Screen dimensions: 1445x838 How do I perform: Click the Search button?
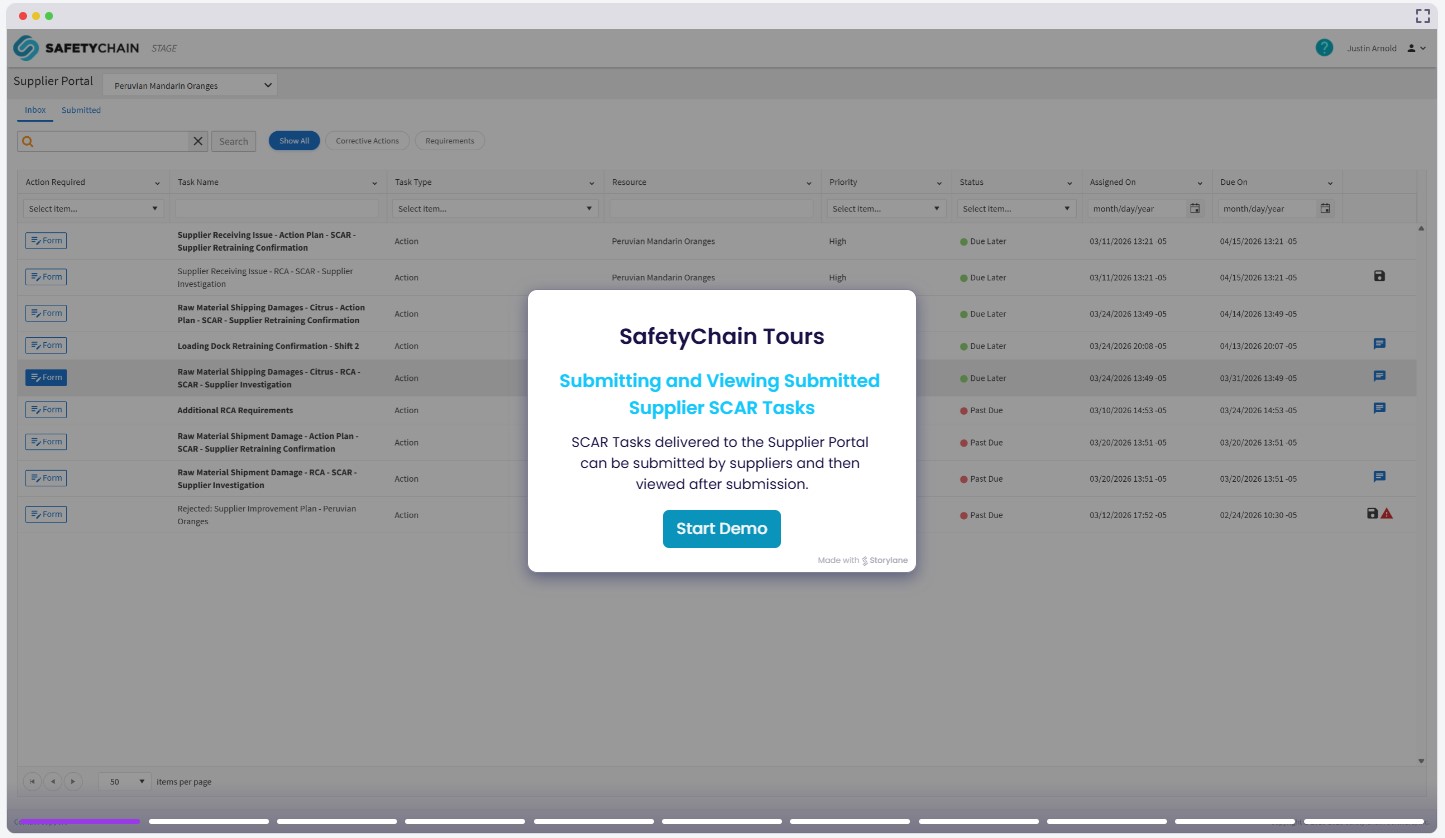click(x=234, y=141)
